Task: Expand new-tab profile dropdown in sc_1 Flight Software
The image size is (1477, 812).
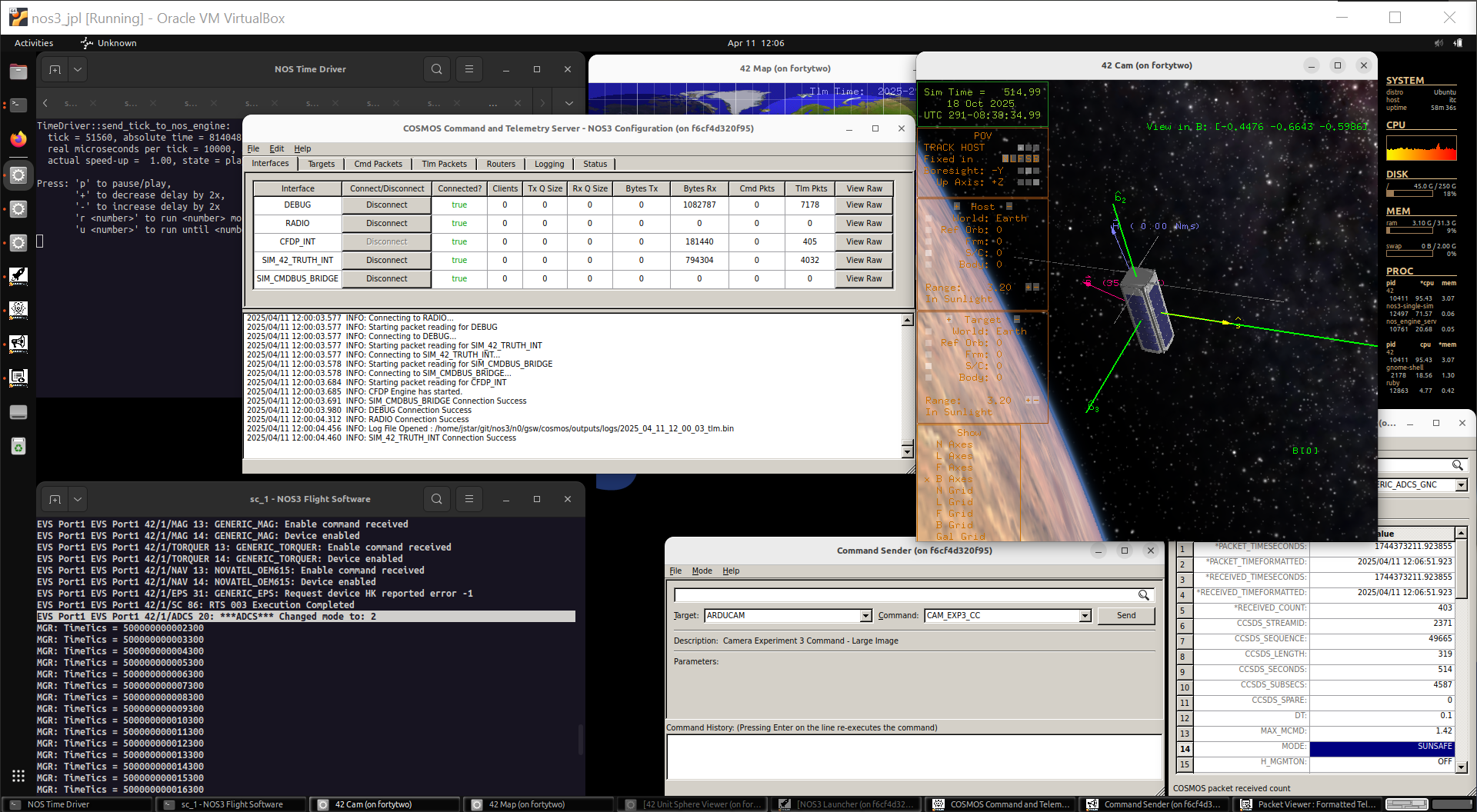Action: tap(78, 499)
